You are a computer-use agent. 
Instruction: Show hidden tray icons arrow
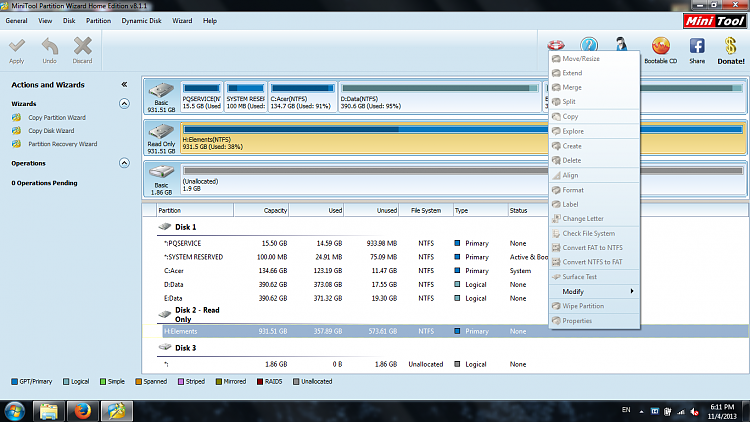click(x=641, y=412)
